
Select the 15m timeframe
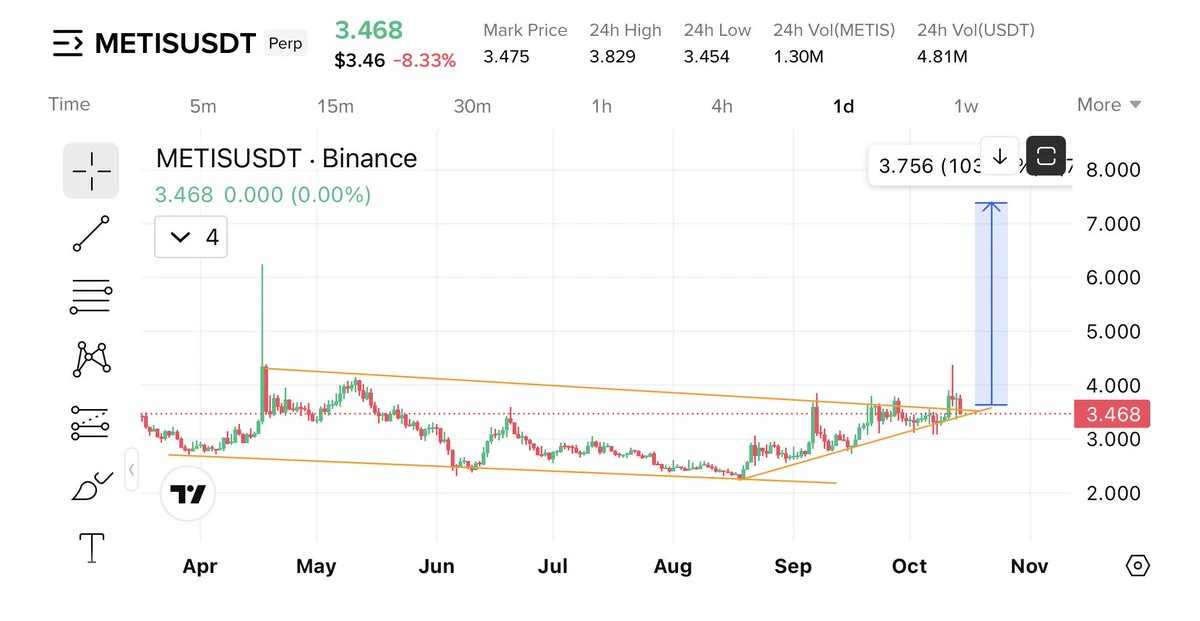click(x=335, y=106)
